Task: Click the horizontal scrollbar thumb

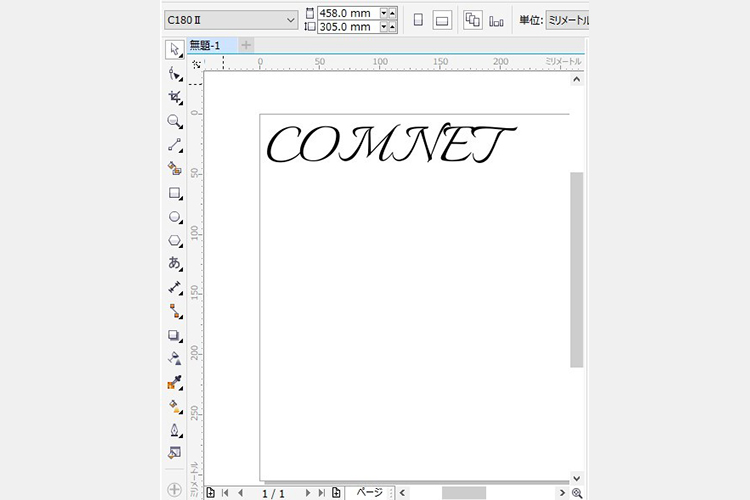Action: [x=463, y=493]
